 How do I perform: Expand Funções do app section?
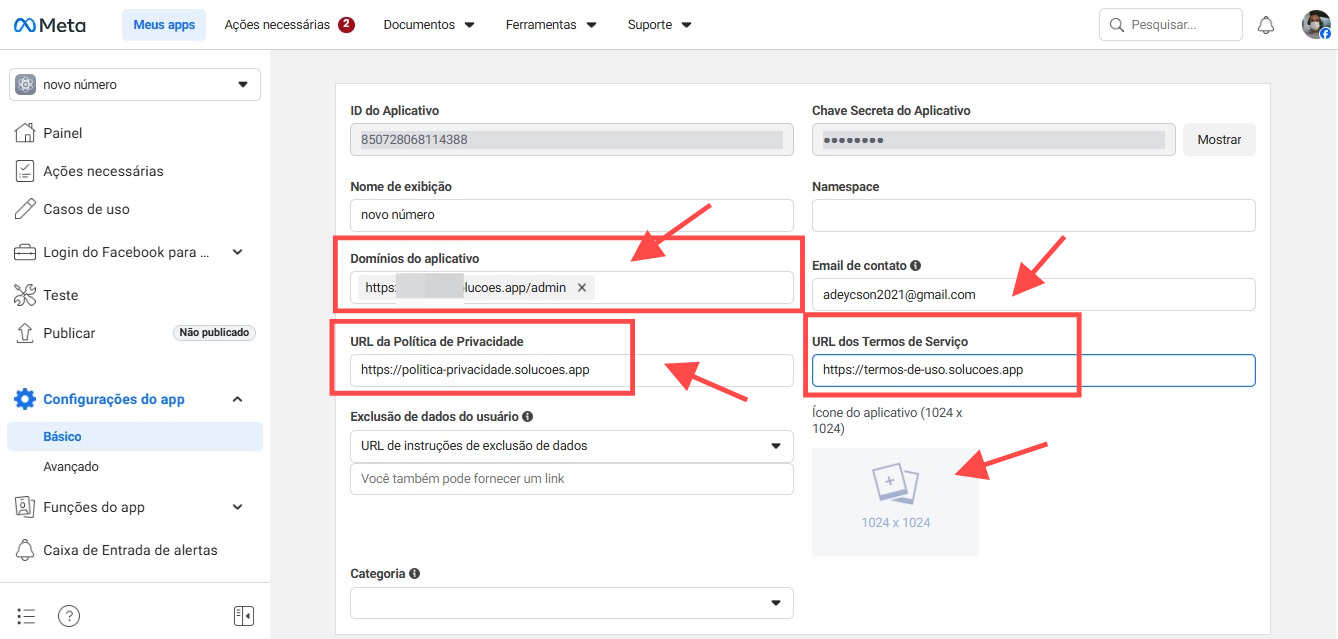pyautogui.click(x=237, y=507)
